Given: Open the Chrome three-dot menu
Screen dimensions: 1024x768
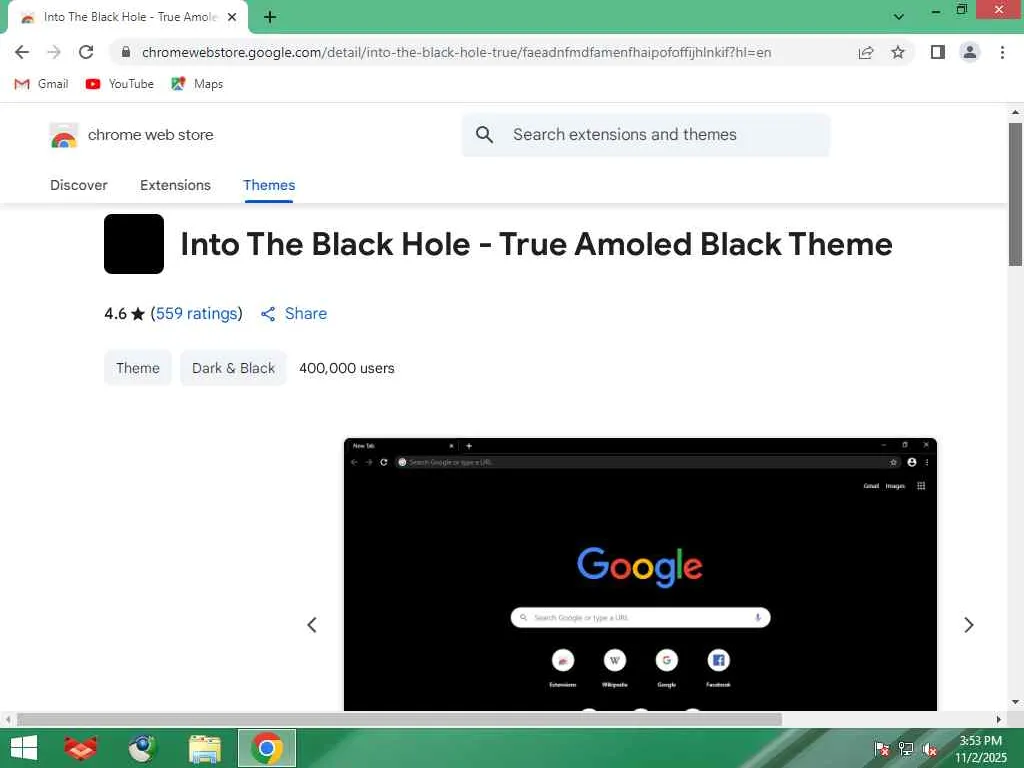Looking at the screenshot, I should (1002, 52).
